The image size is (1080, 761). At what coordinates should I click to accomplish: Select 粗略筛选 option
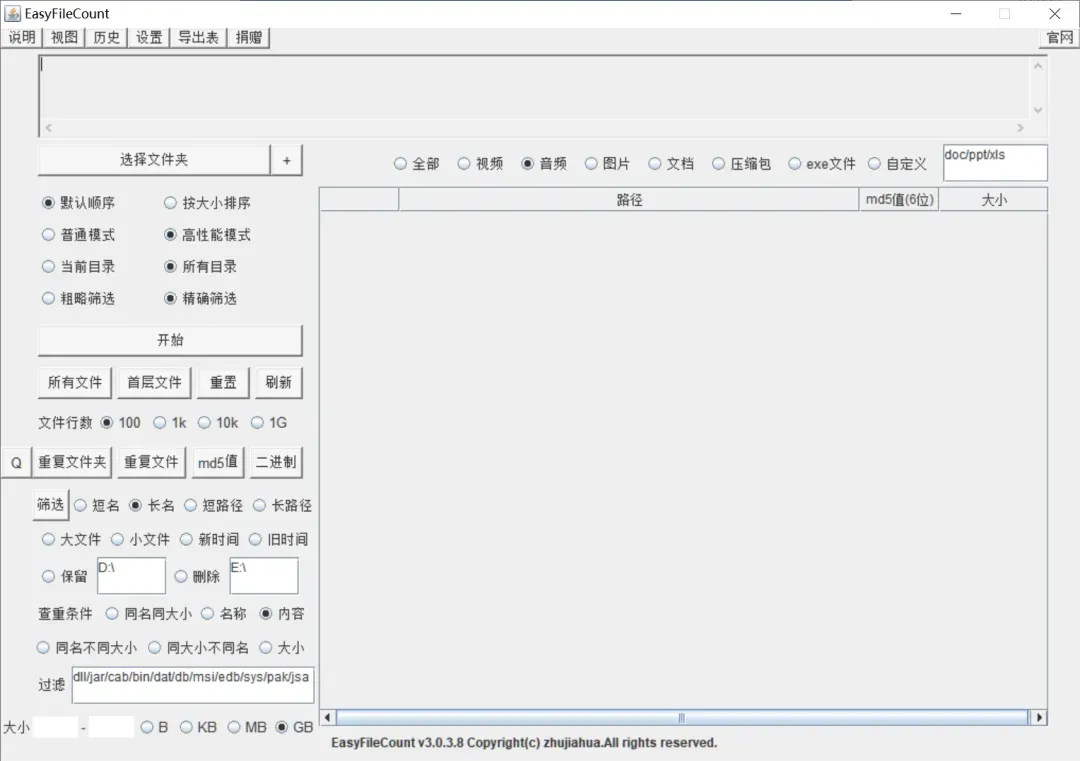click(x=79, y=298)
